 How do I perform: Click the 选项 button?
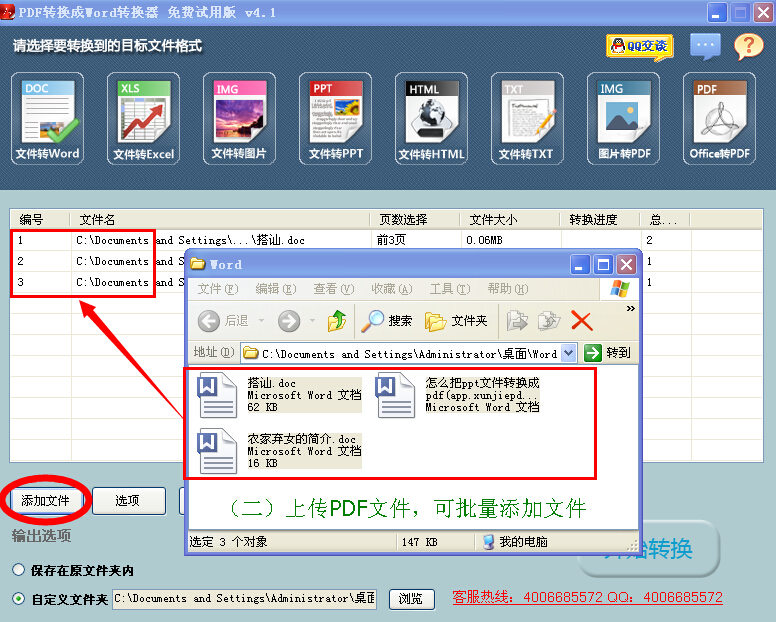(128, 501)
